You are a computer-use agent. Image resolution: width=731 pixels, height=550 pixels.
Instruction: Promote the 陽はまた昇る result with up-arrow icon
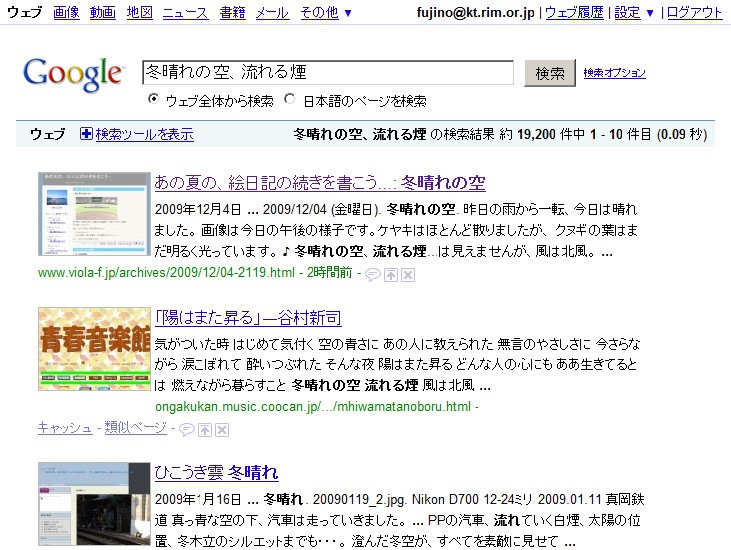pyautogui.click(x=205, y=430)
